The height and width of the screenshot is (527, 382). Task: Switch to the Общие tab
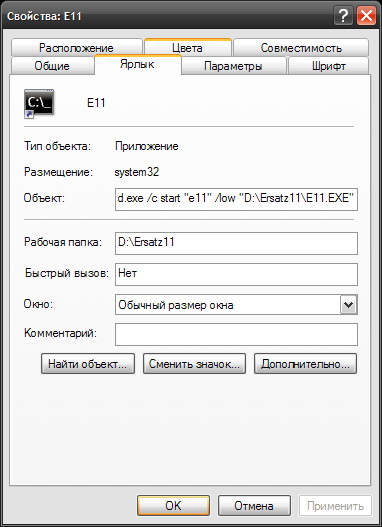coord(52,66)
